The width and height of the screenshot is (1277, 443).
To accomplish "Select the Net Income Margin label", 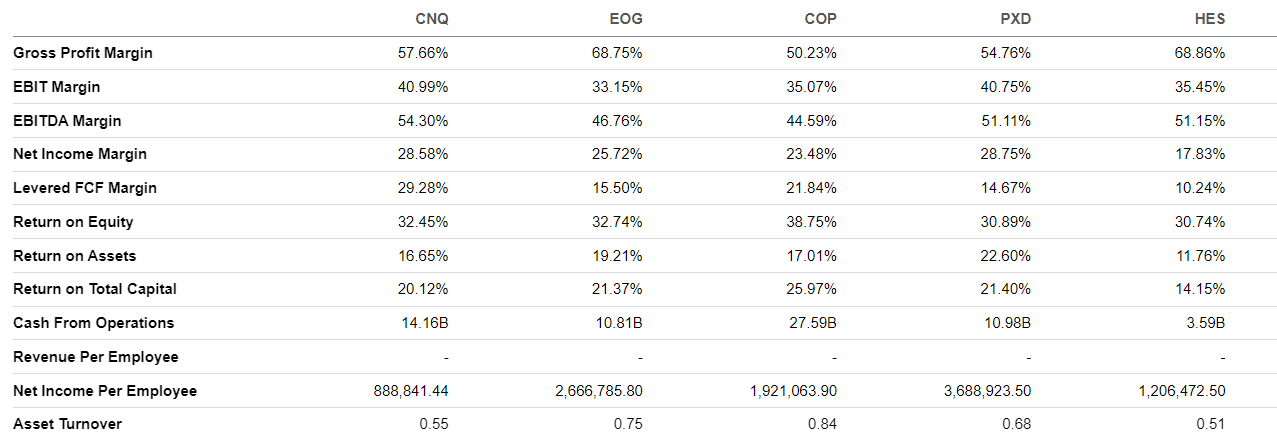I will pos(80,154).
